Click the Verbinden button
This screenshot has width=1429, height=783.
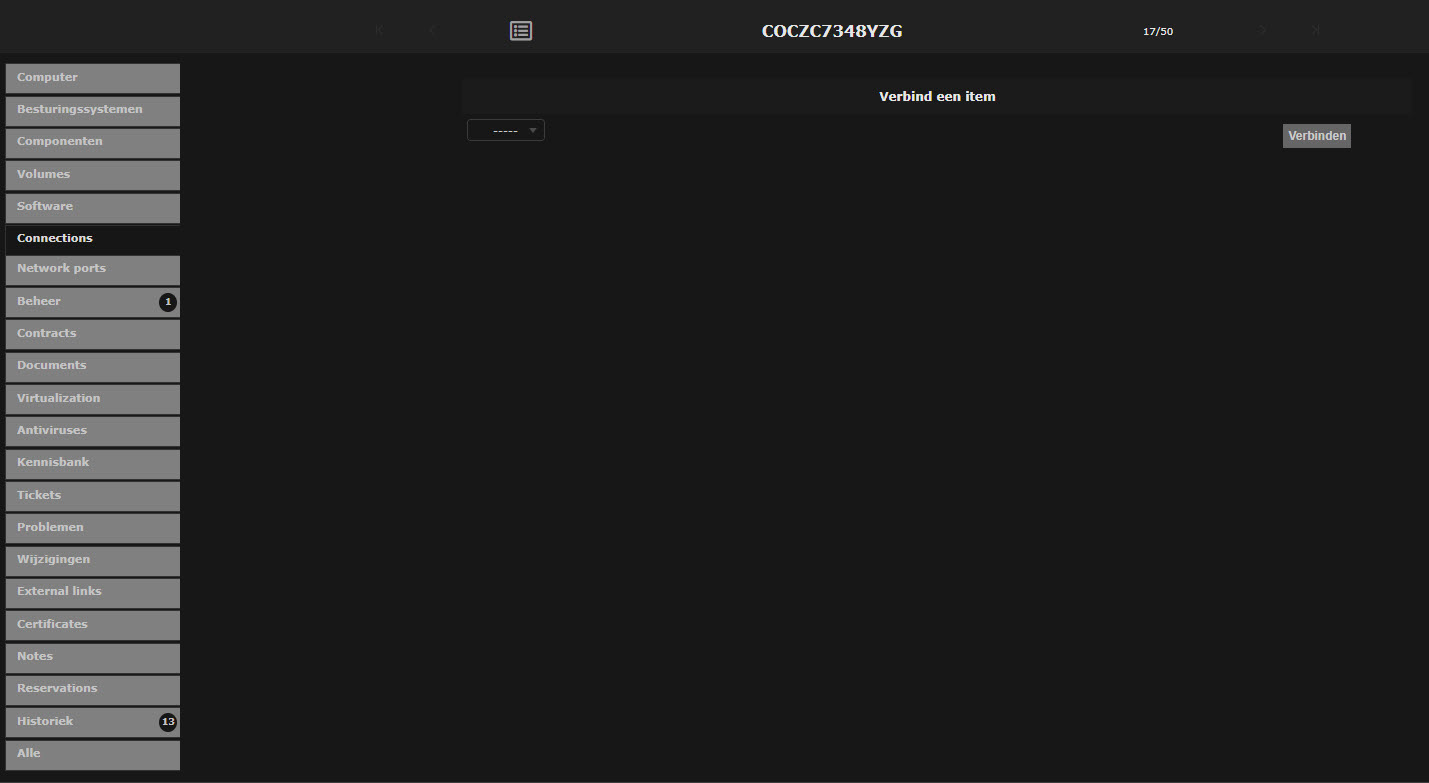click(1317, 136)
